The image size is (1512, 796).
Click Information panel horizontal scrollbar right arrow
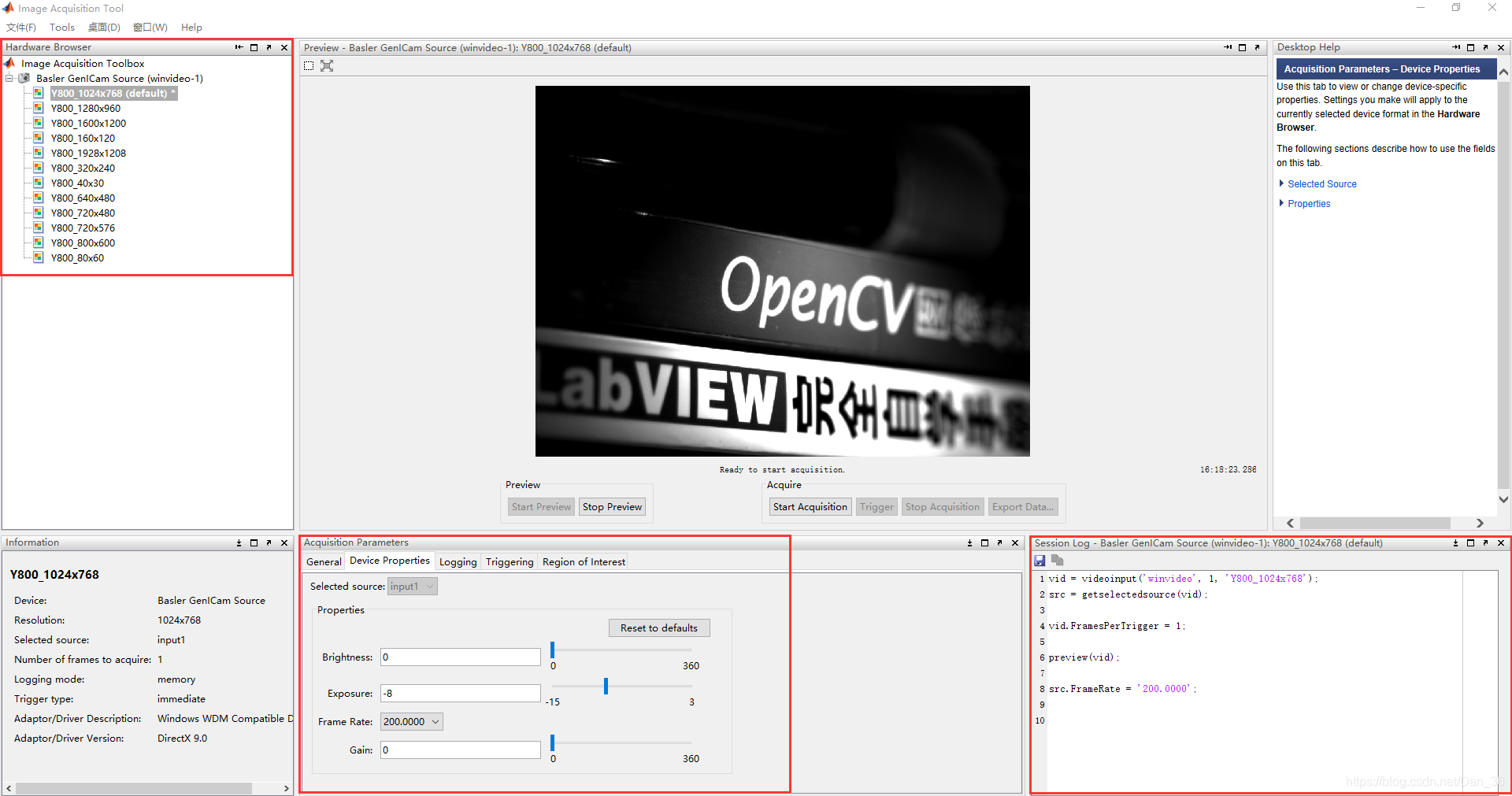coord(286,788)
